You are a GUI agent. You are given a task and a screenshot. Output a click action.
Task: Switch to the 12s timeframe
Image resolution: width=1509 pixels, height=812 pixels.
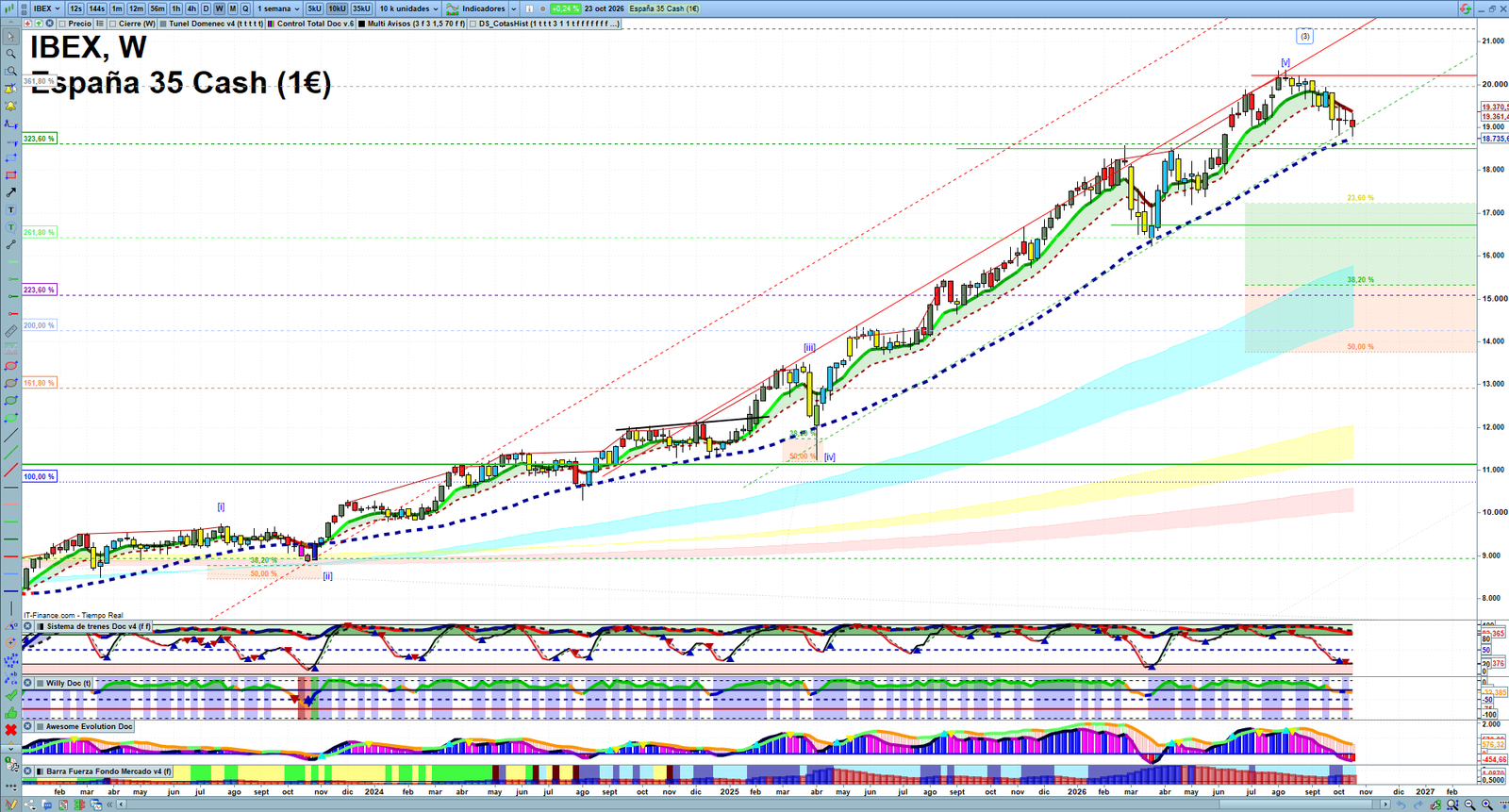click(75, 8)
